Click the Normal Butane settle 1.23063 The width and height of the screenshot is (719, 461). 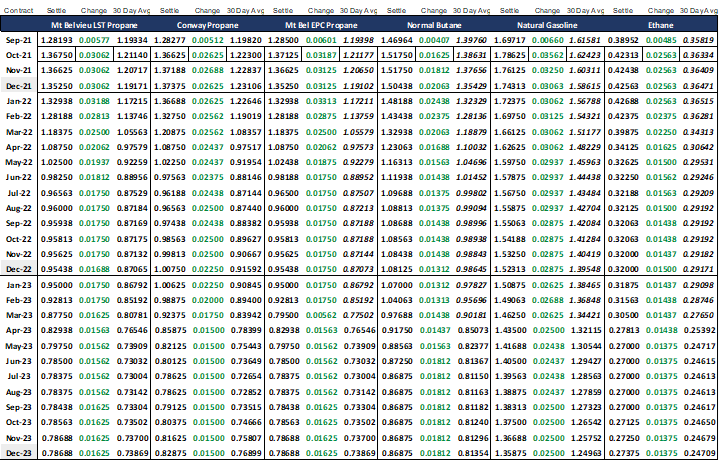click(397, 147)
